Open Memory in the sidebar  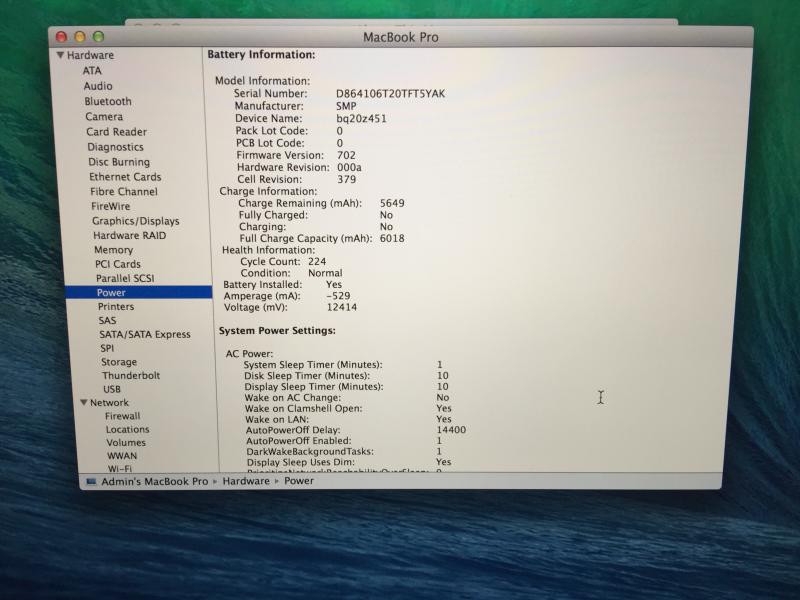pyautogui.click(x=113, y=249)
